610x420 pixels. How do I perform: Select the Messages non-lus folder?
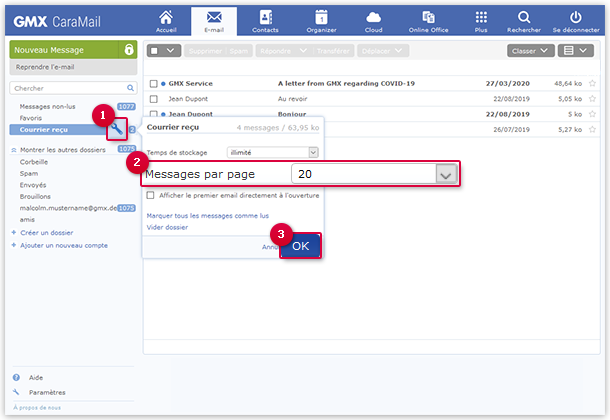pyautogui.click(x=47, y=107)
